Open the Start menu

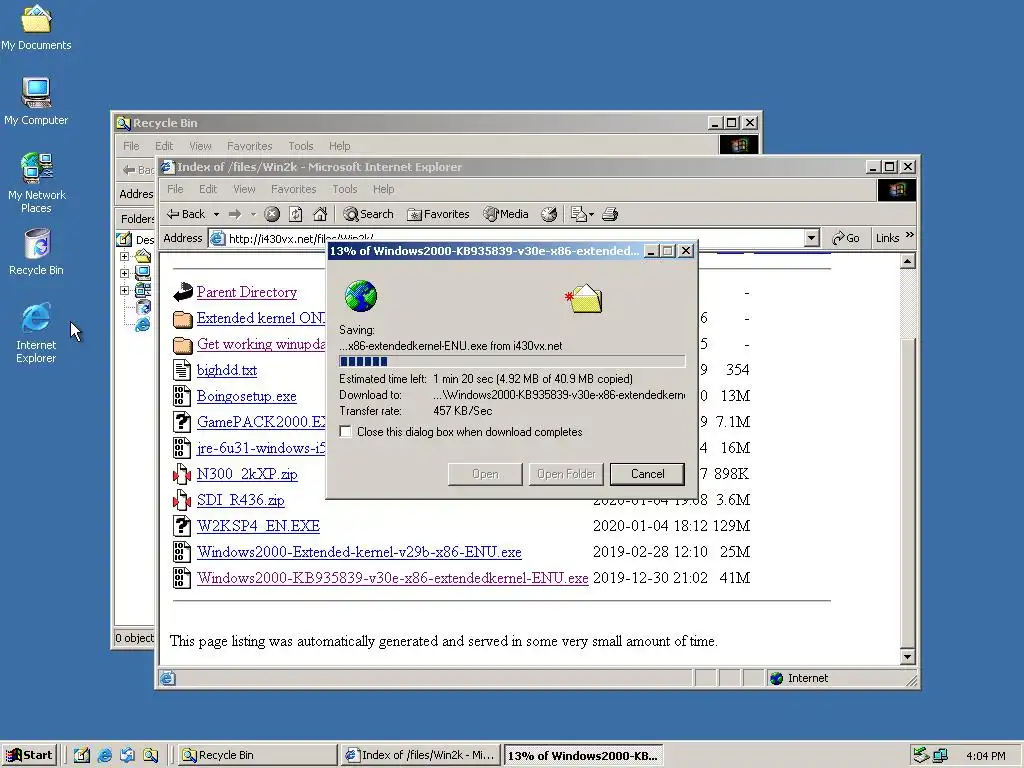point(29,755)
